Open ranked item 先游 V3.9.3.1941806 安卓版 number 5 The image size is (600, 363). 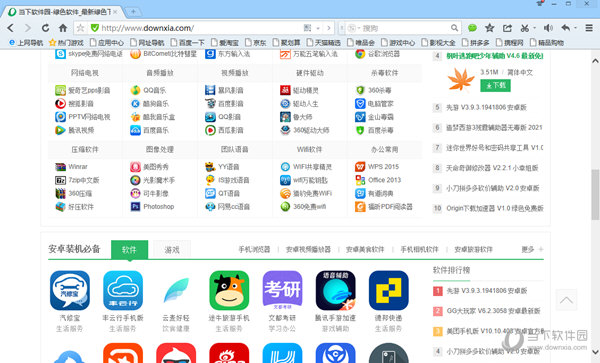point(486,107)
